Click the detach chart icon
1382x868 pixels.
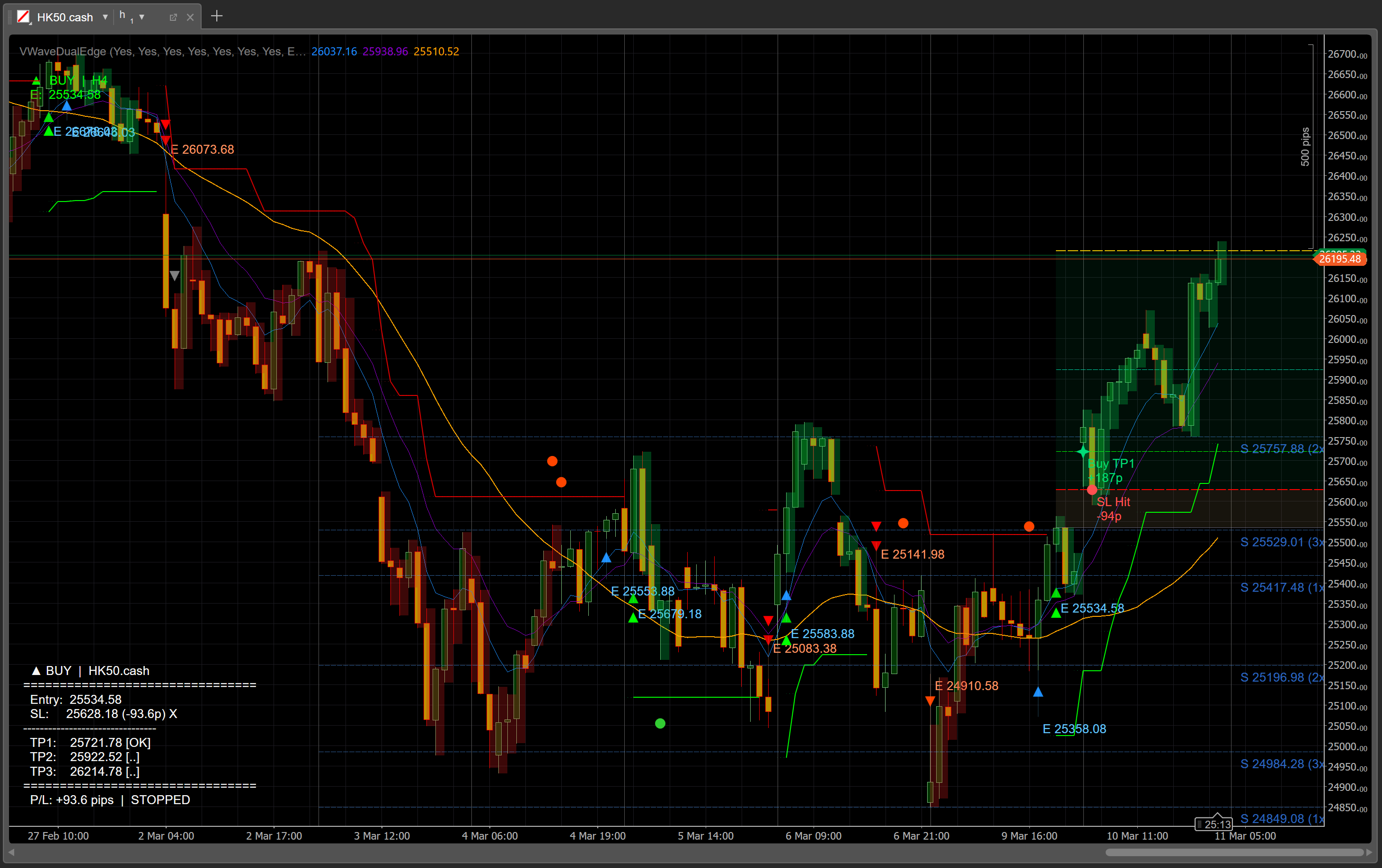pyautogui.click(x=173, y=17)
